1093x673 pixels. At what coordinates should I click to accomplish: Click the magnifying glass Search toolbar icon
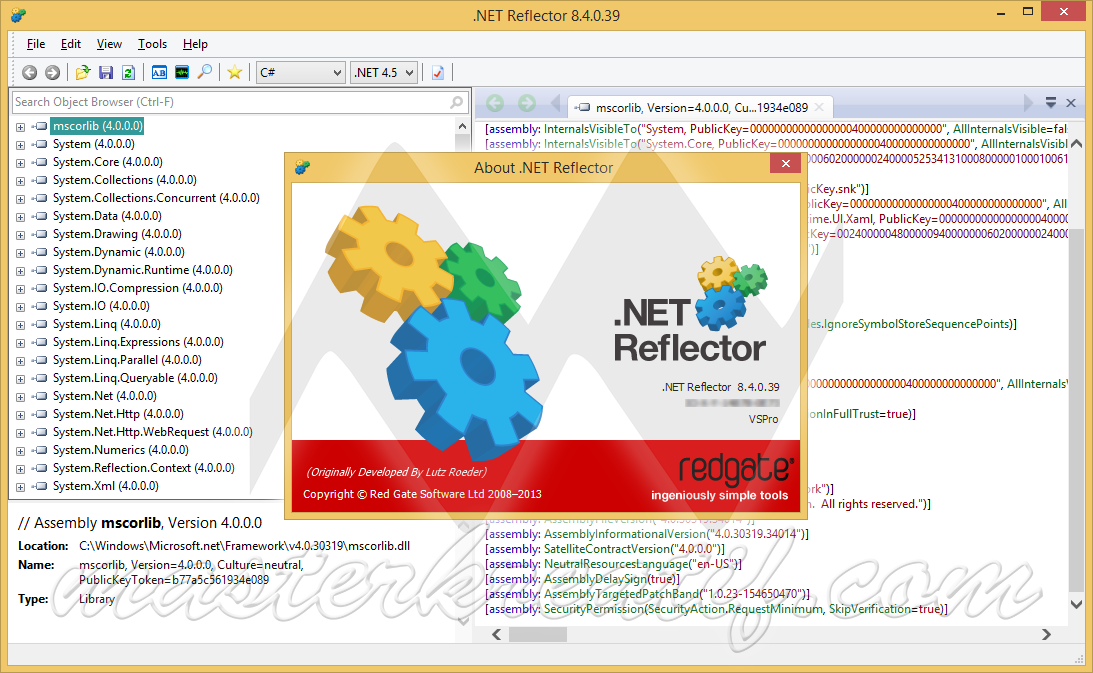tap(204, 73)
